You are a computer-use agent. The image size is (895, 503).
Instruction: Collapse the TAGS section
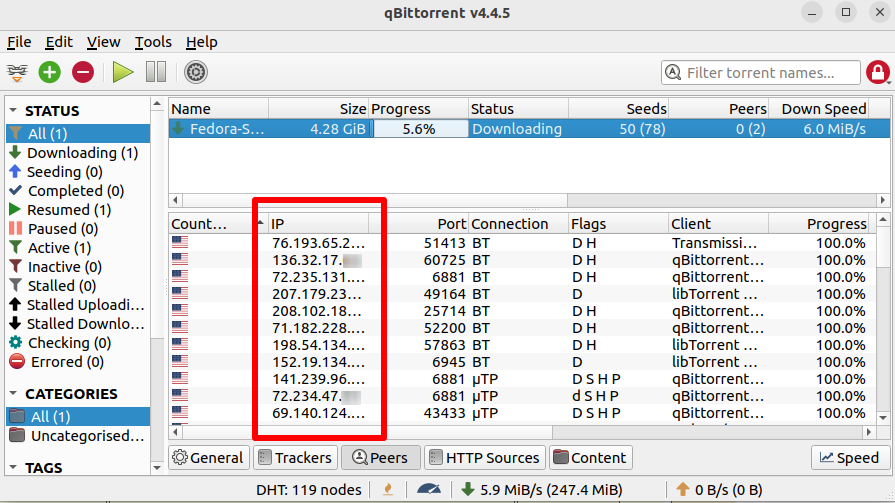(x=13, y=467)
